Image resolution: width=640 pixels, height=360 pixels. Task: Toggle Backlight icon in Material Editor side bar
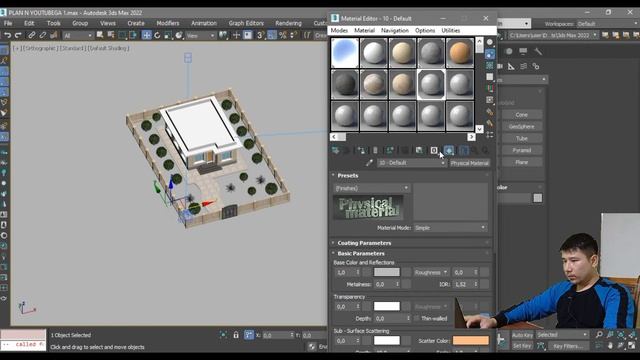[490, 54]
